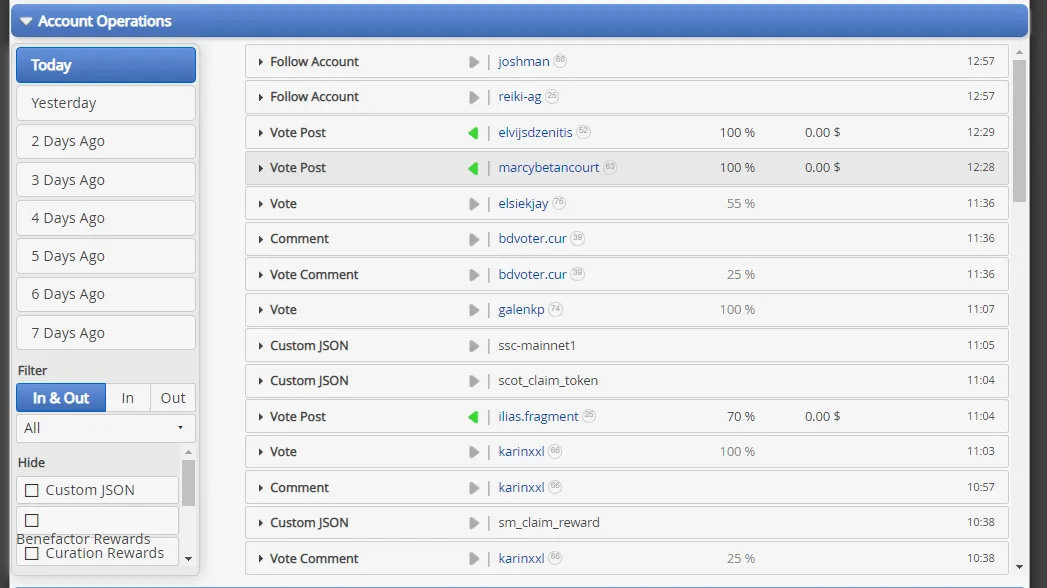Click reputation badge next to elsiekjay
1047x588 pixels.
coord(559,203)
